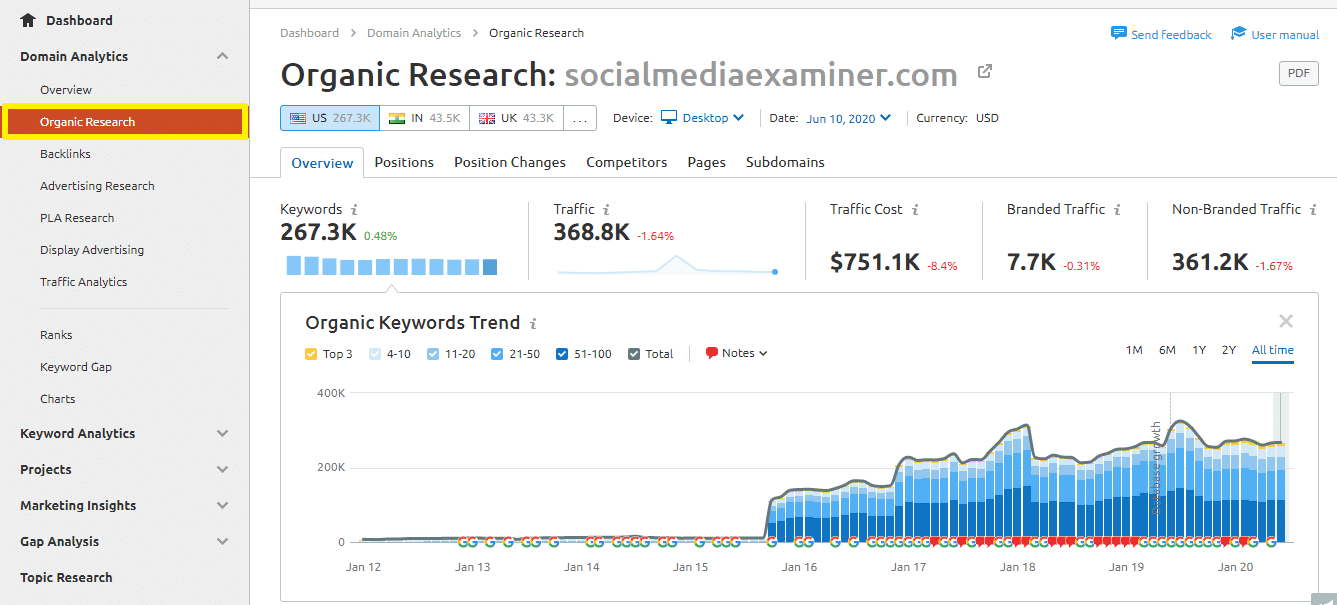Click the info icon beside Keywords
1337x605 pixels.
click(x=354, y=210)
